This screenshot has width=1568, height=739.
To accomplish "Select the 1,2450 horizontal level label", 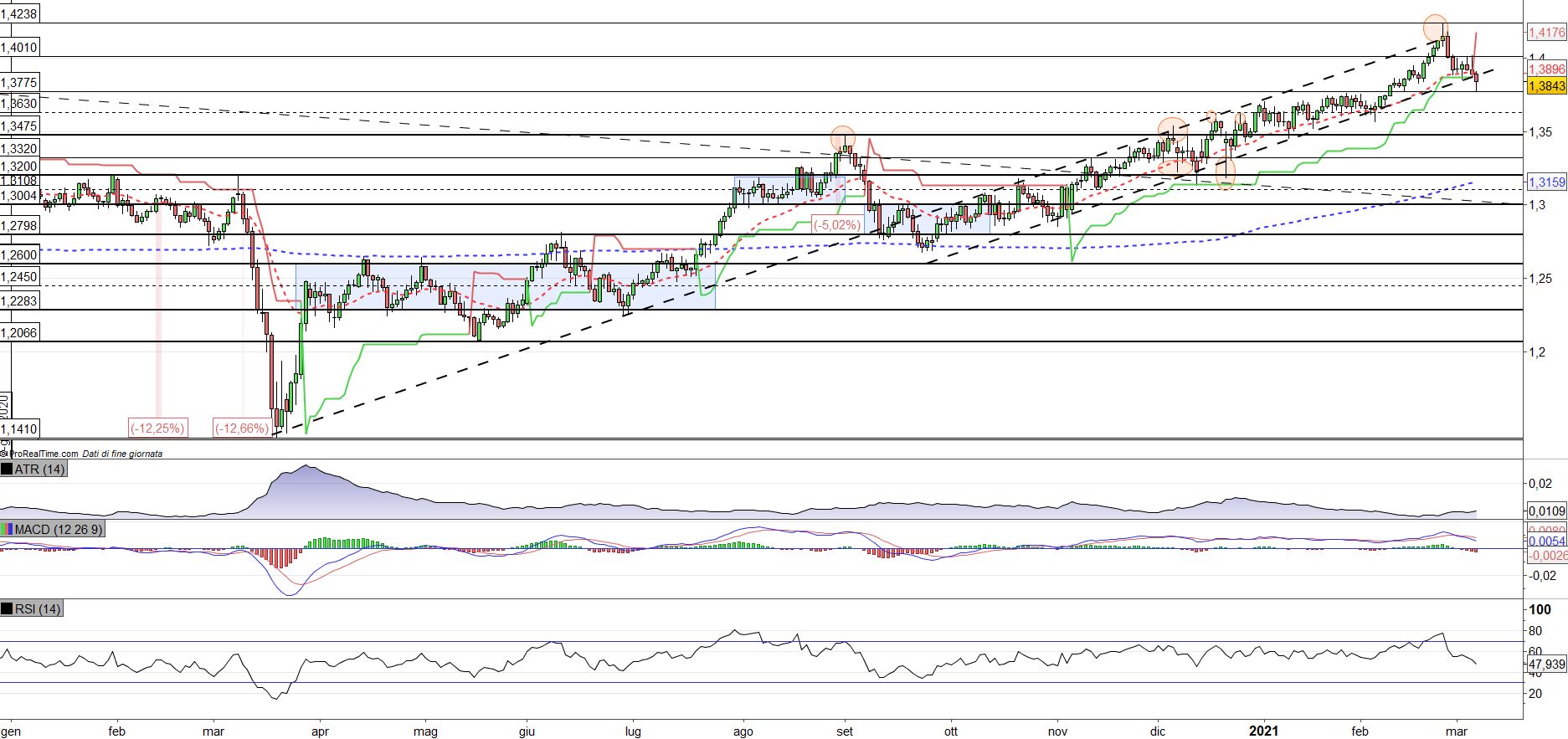I will pos(19,277).
